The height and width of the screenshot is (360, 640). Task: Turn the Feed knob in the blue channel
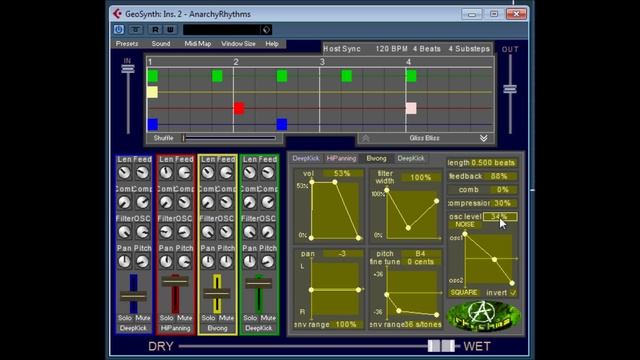point(142,173)
